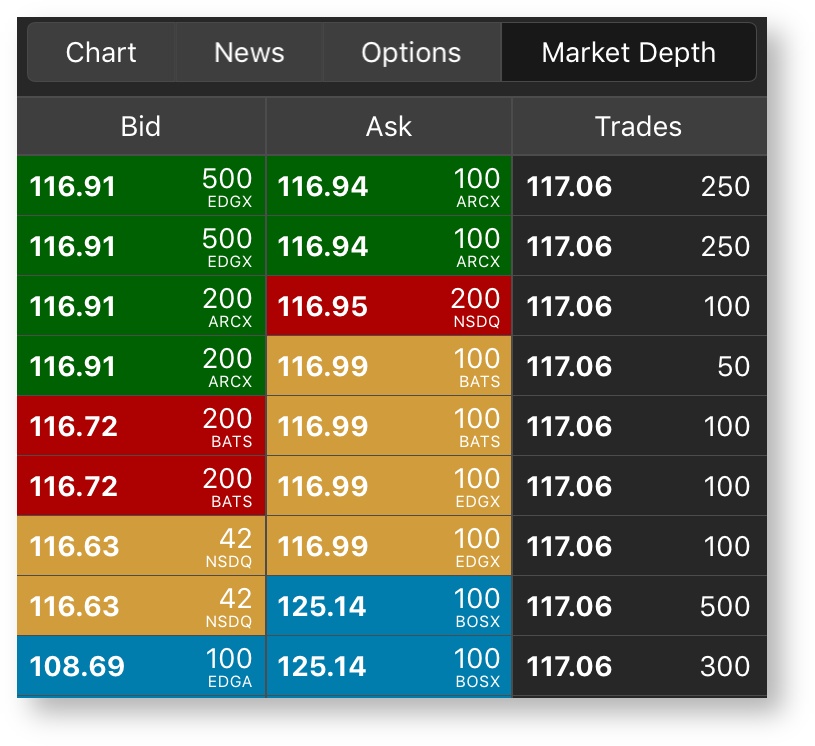The image size is (815, 746).
Task: Select the top 116.91 EDGX bid row
Action: click(x=141, y=186)
